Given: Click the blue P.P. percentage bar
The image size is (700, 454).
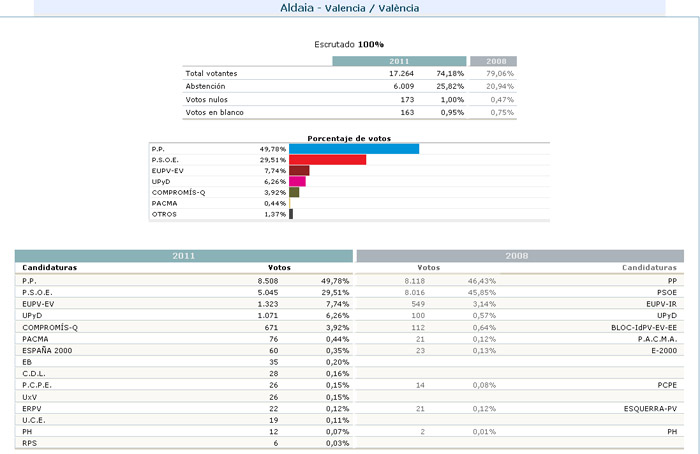Looking at the screenshot, I should point(354,149).
